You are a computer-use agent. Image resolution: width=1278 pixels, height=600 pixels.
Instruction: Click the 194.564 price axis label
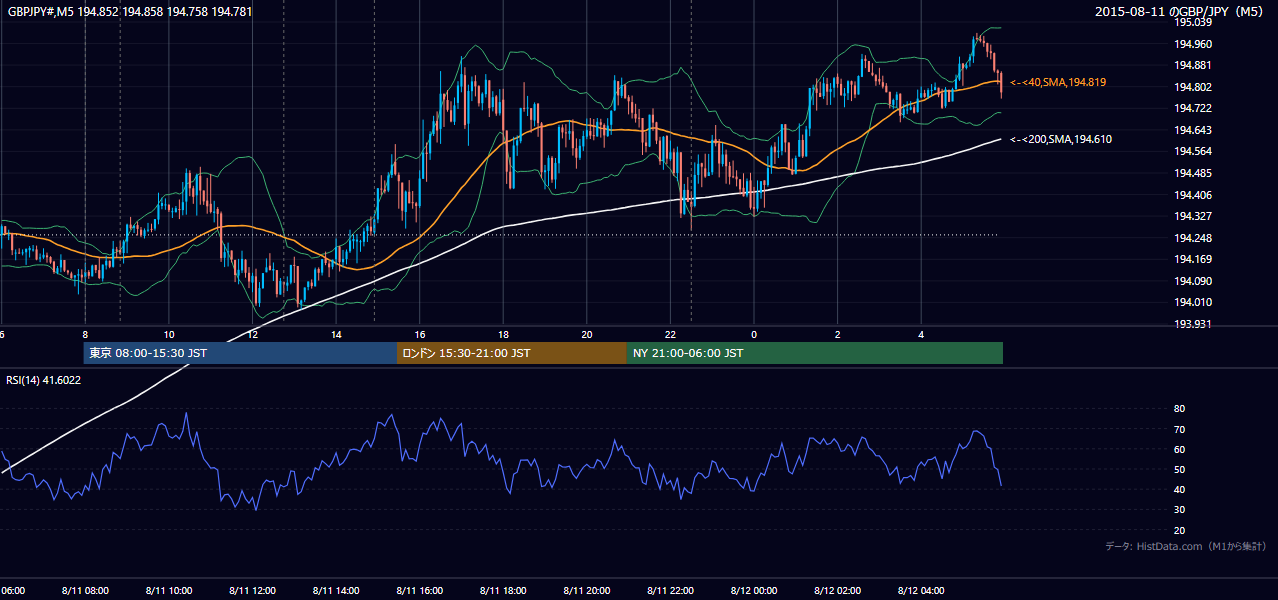click(1193, 151)
